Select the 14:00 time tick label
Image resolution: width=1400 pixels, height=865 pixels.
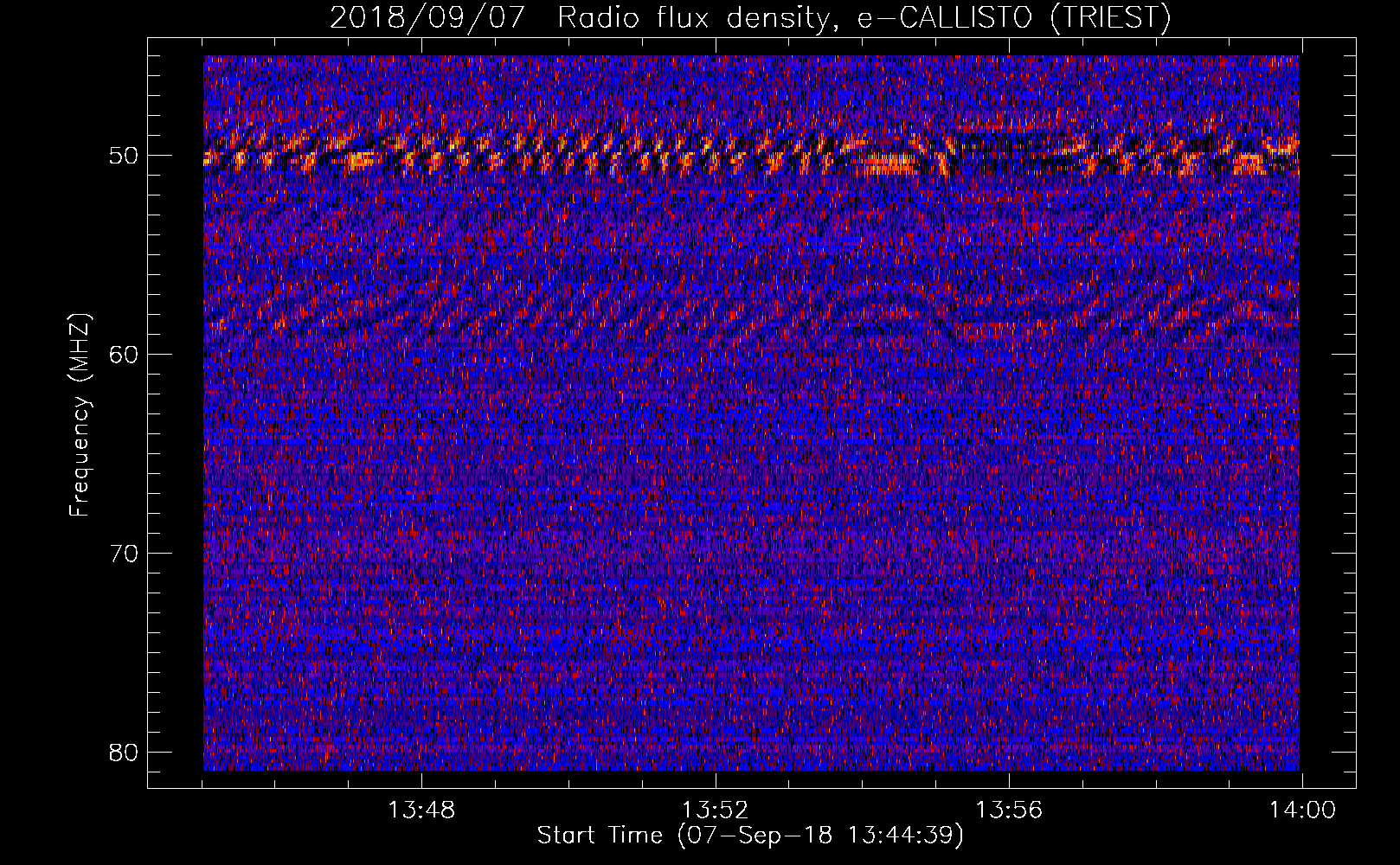[x=1302, y=811]
